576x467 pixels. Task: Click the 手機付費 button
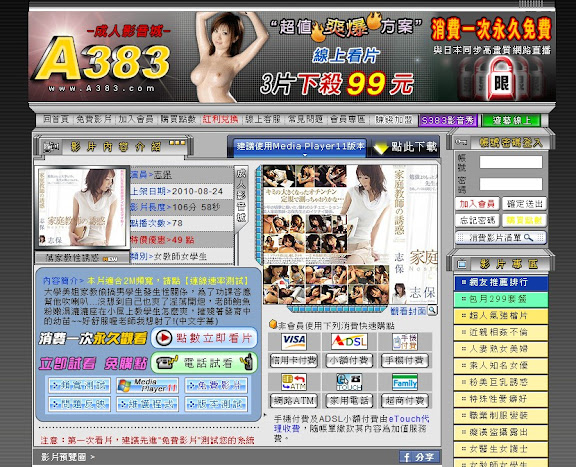point(404,360)
